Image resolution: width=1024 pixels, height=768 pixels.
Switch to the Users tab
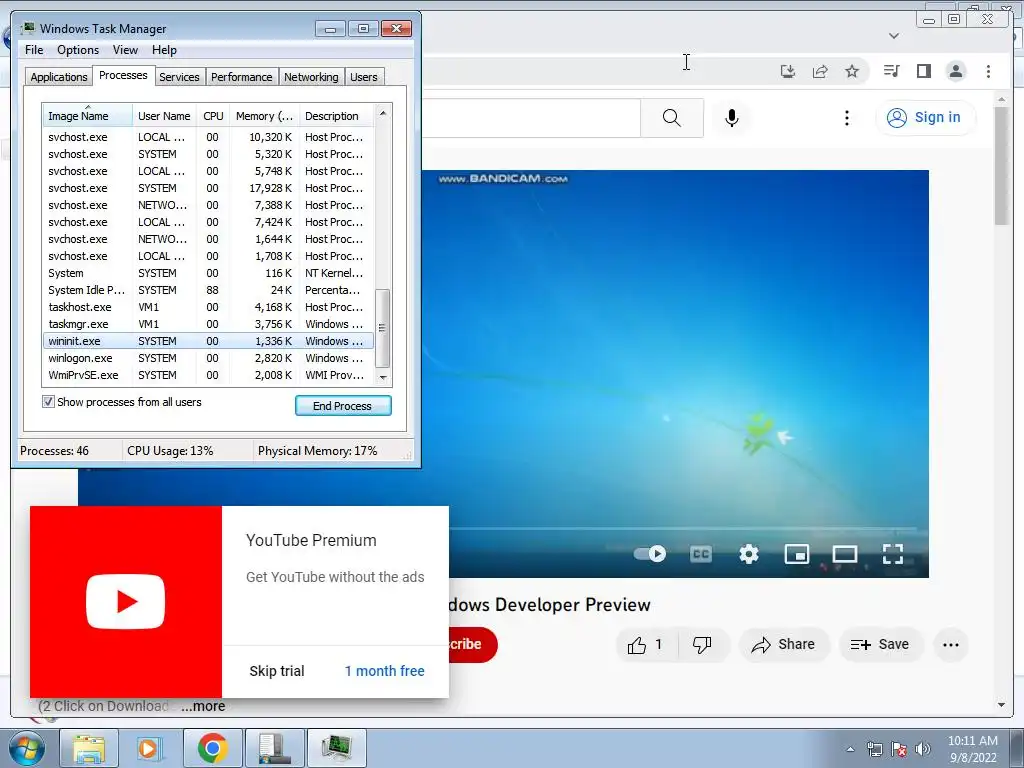(x=364, y=77)
